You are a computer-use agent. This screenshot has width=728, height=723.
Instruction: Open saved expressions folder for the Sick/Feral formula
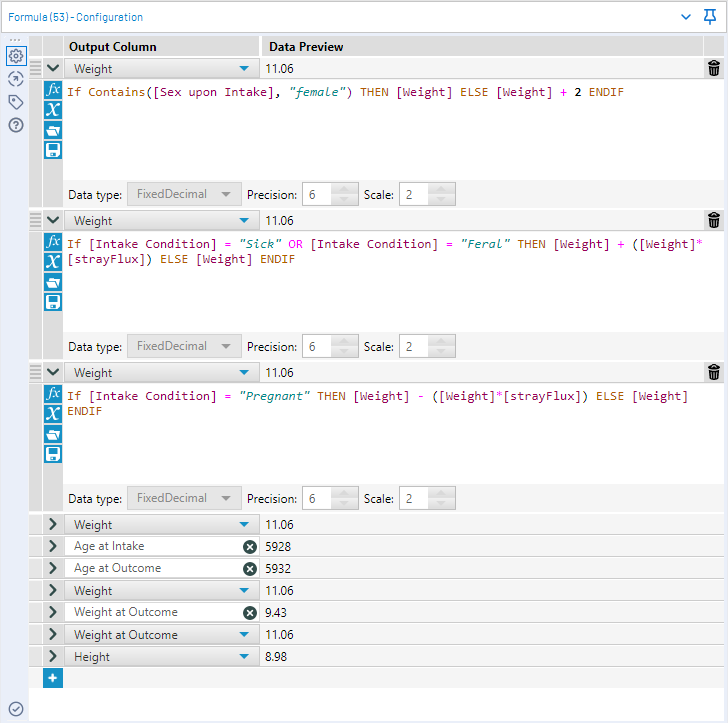tap(53, 282)
